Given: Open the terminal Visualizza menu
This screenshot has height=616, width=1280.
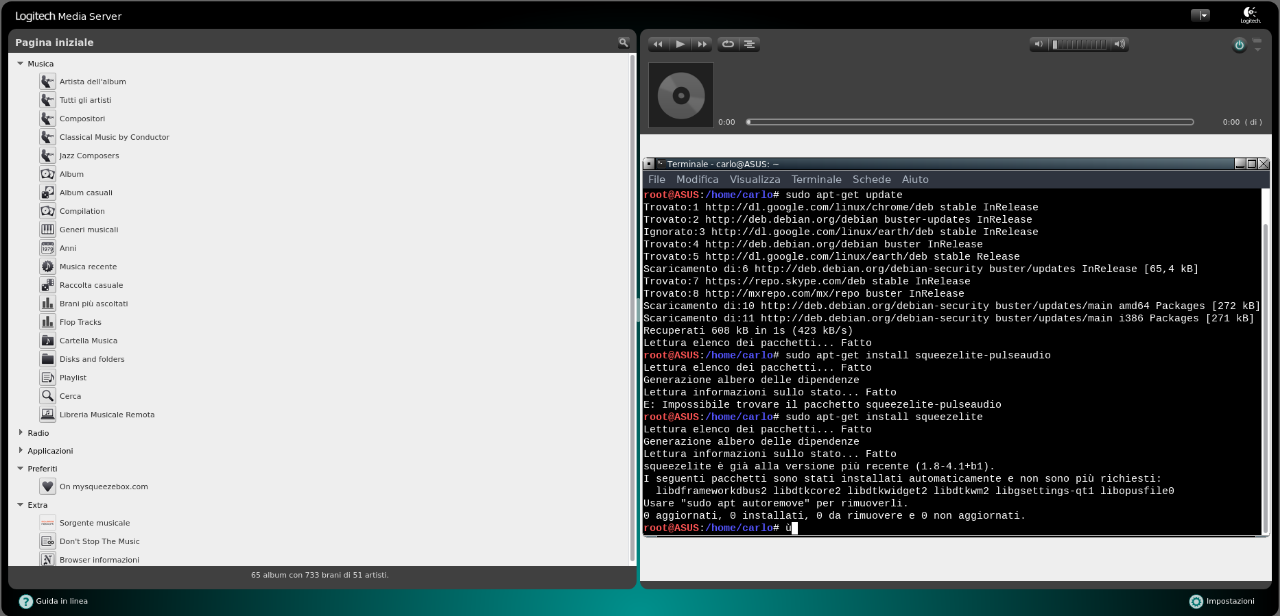Looking at the screenshot, I should click(755, 180).
